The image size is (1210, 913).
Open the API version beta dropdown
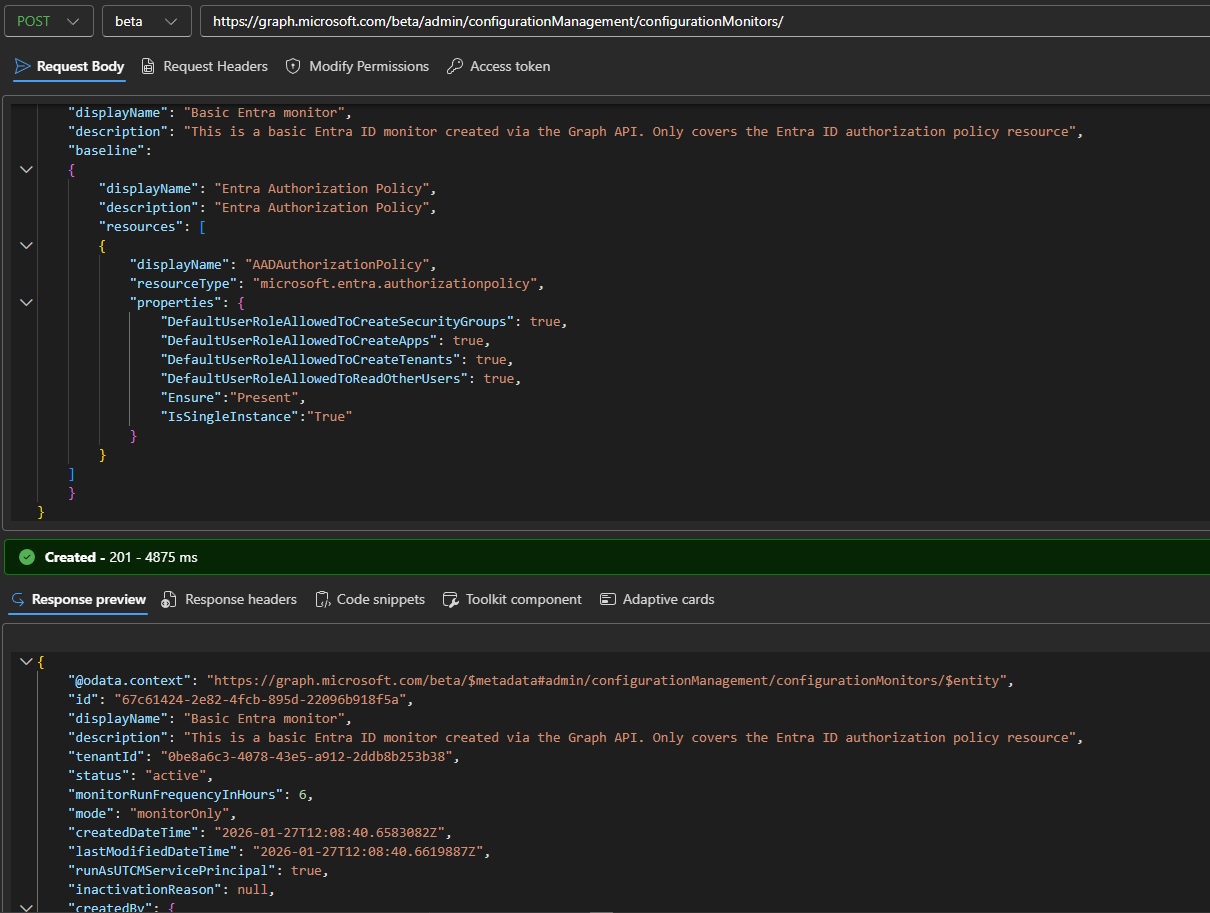(146, 21)
